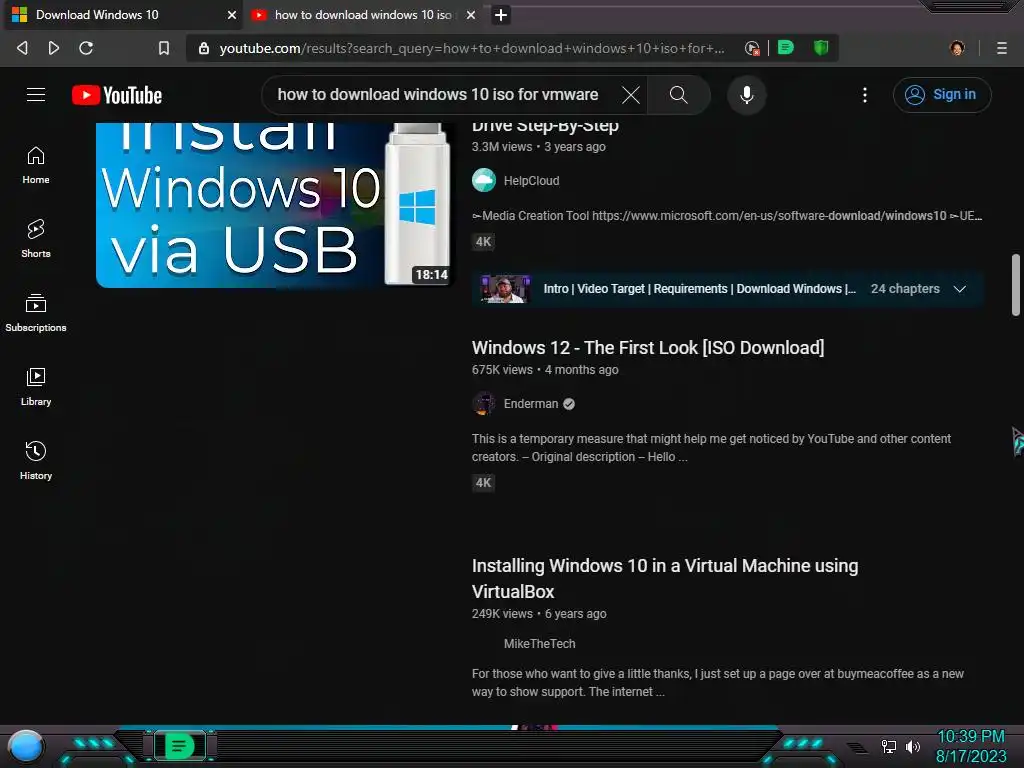Click the 3.3M views text
Viewport: 1024px width, 768px height.
pyautogui.click(x=502, y=147)
